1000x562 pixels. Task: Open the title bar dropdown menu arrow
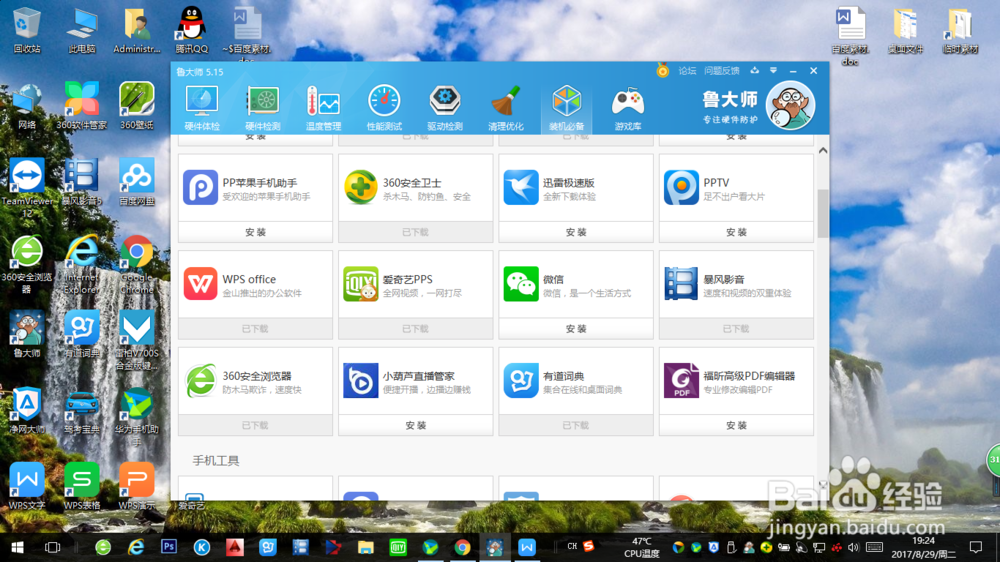(x=773, y=70)
